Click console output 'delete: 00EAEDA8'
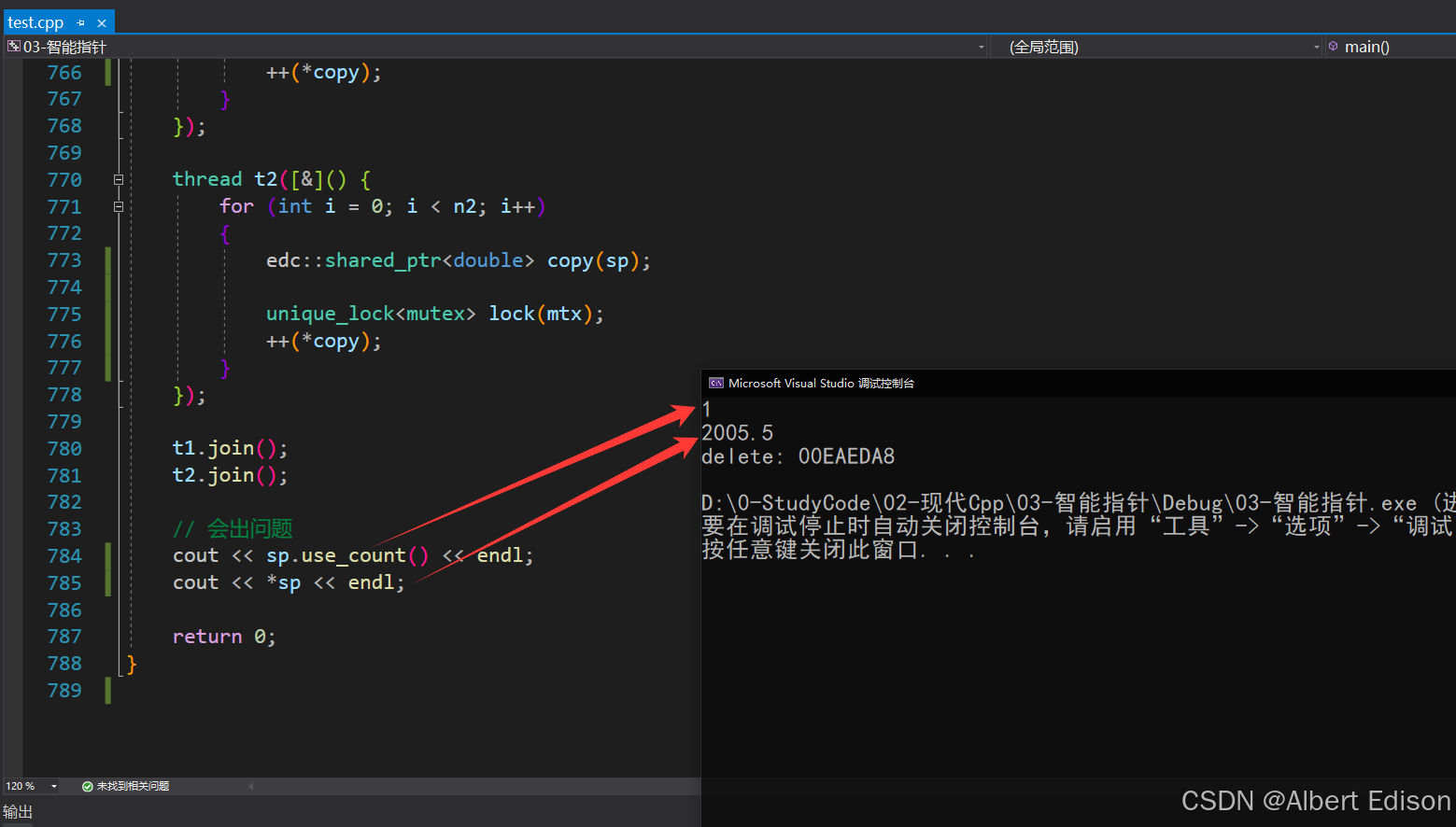This screenshot has width=1456, height=827. (799, 456)
